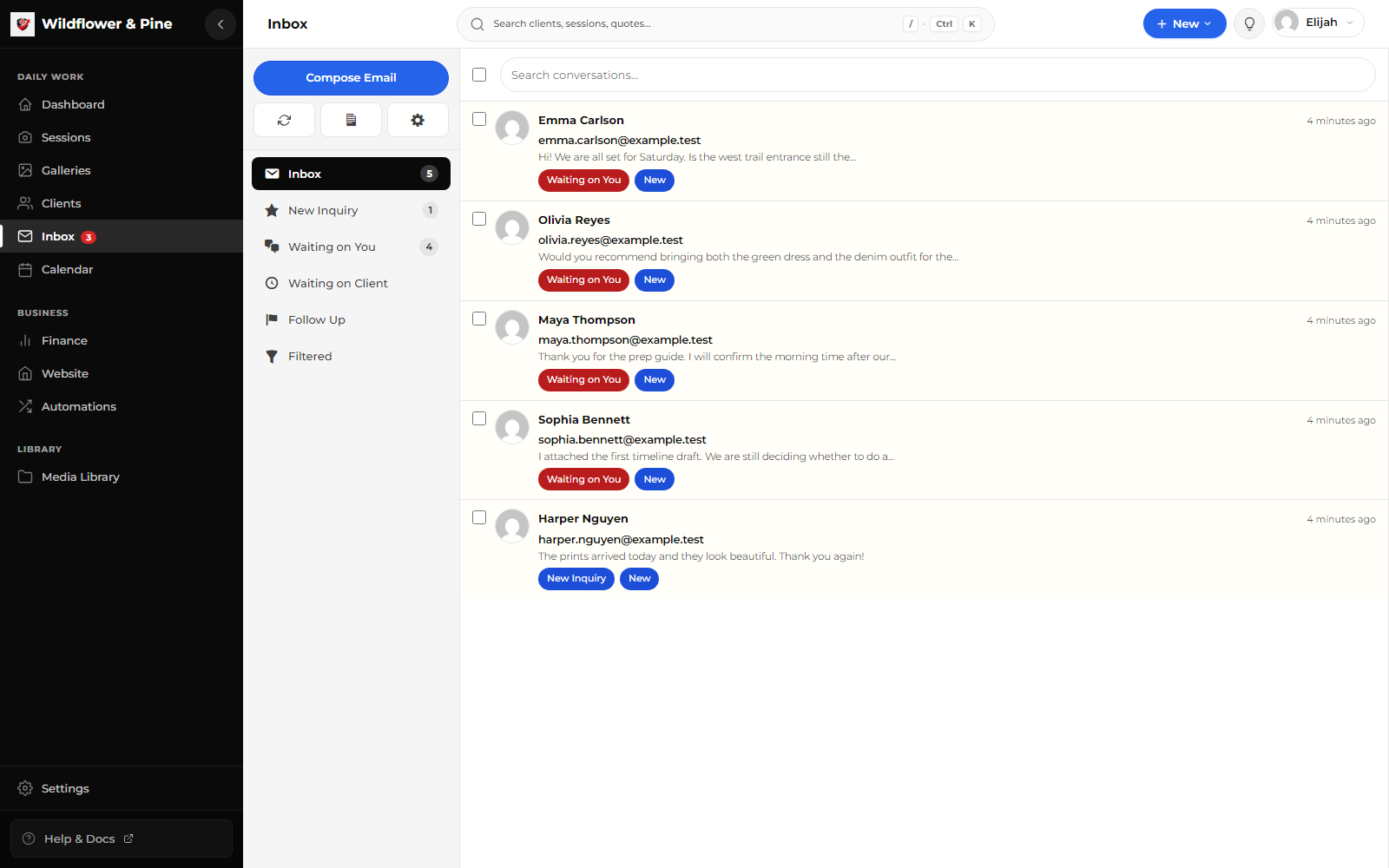Click Sophia Bennett's avatar
This screenshot has height=868, width=1389.
[x=512, y=427]
